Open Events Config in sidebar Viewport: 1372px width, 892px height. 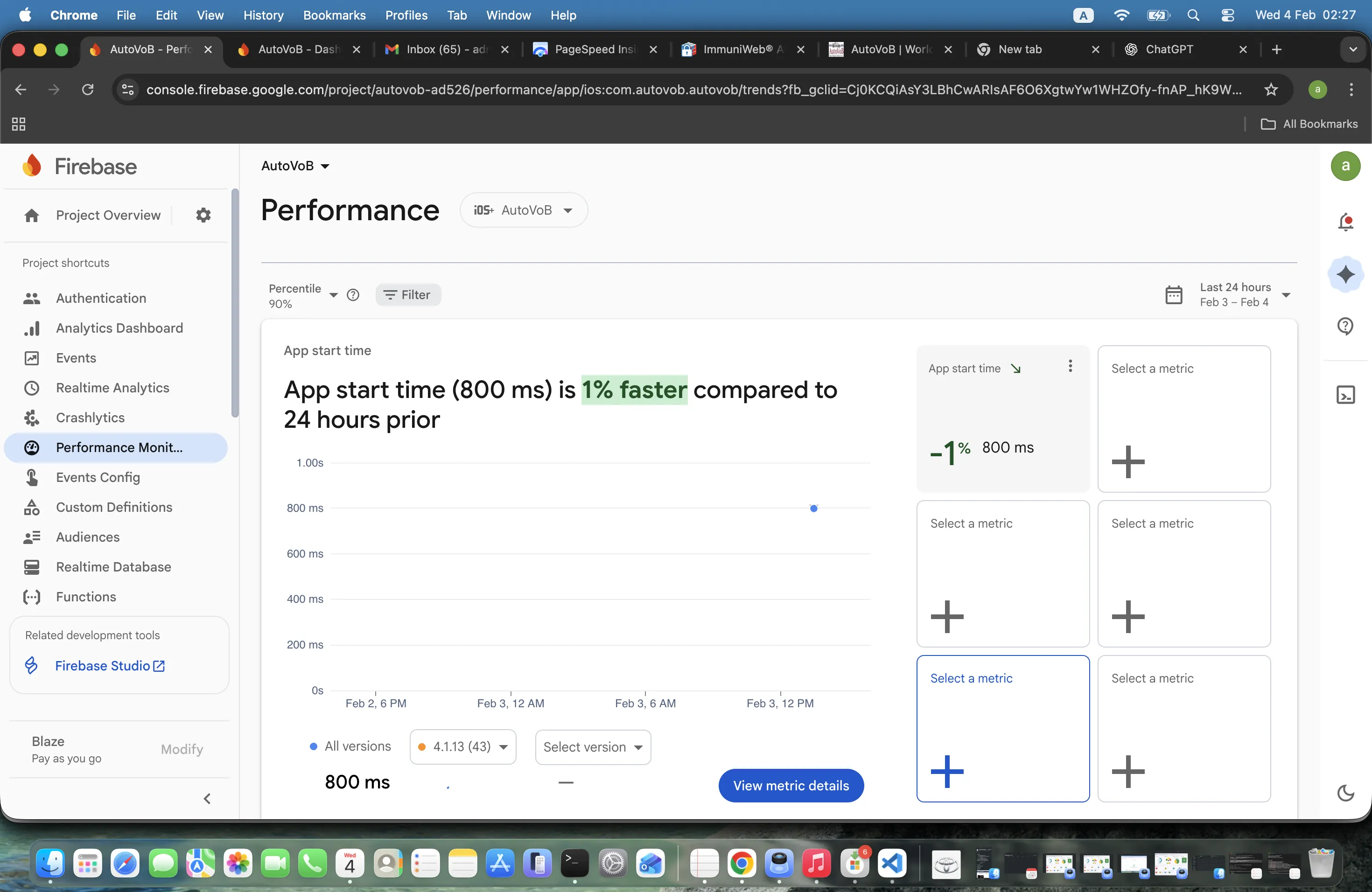coord(98,478)
